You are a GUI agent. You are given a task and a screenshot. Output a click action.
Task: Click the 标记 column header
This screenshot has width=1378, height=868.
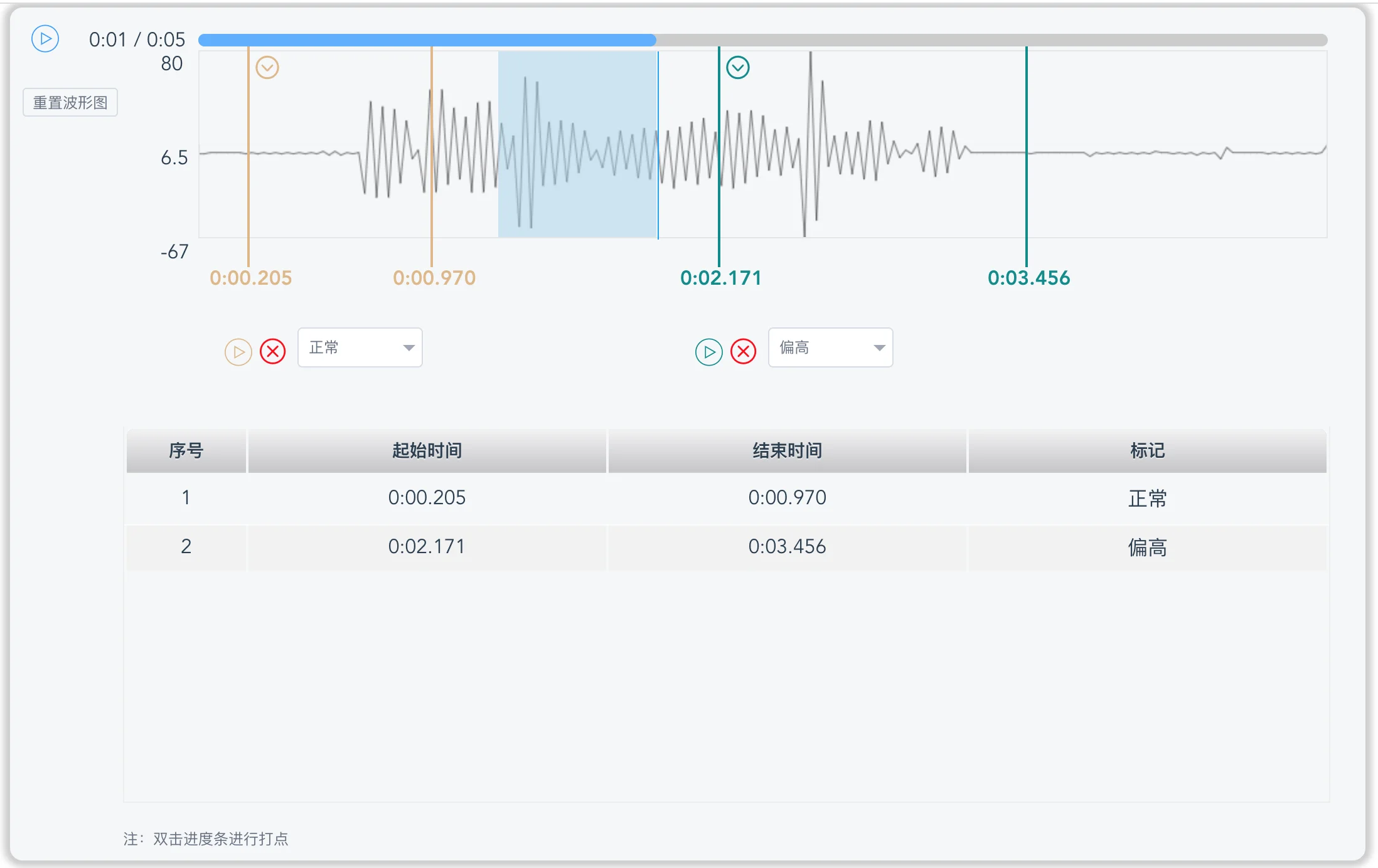pyautogui.click(x=1147, y=450)
